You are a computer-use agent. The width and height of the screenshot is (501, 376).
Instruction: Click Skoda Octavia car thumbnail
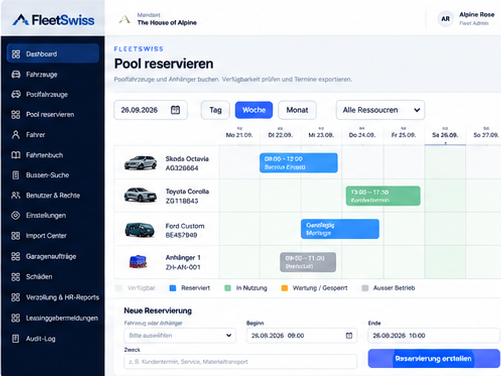click(140, 163)
